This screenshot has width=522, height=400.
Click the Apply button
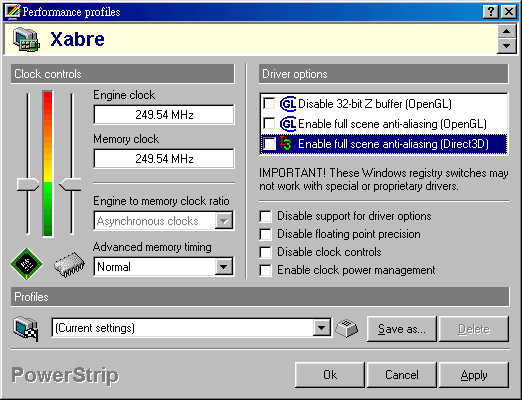click(x=474, y=375)
